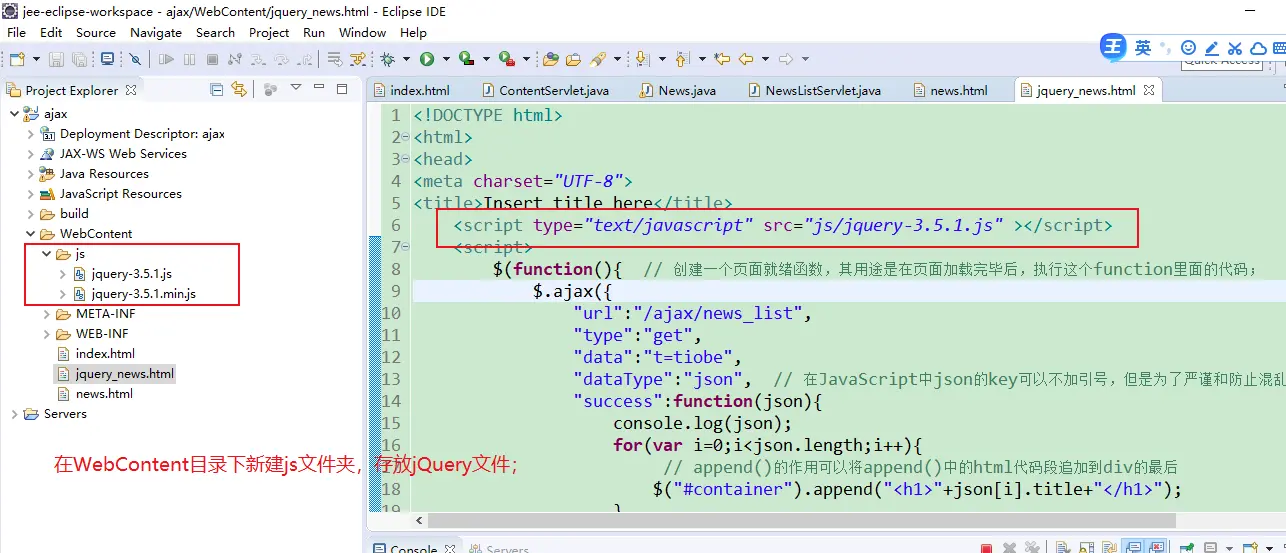
Task: Open the Navigate menu
Action: pyautogui.click(x=155, y=32)
